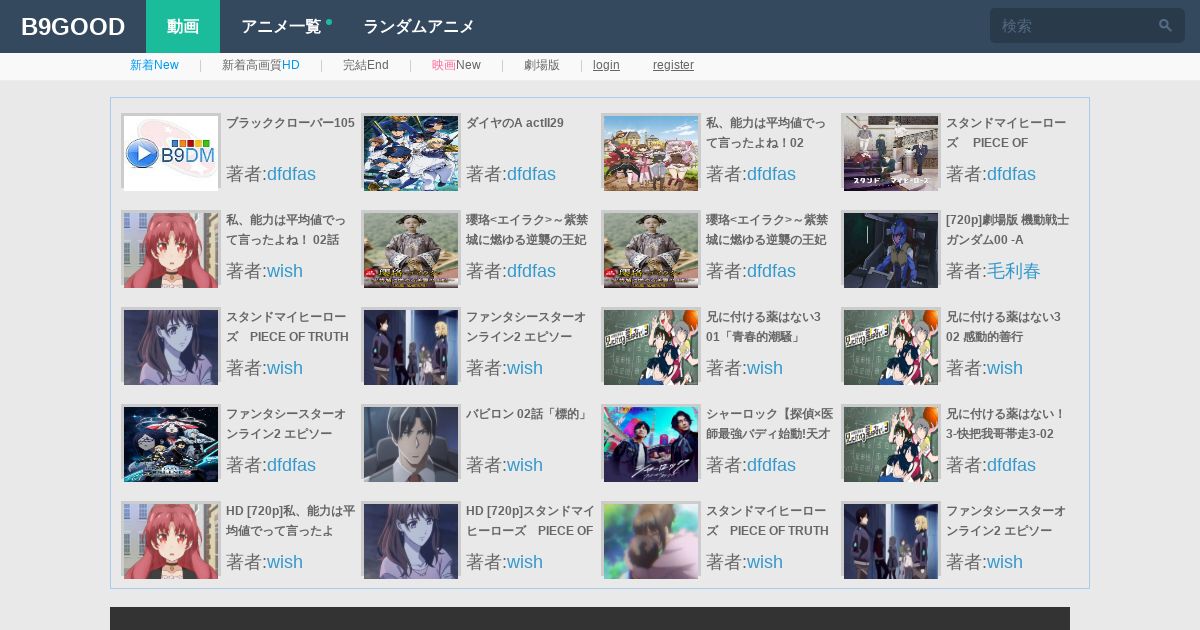Open title HD [720p]スタンドマイヒーローズ PIECE OF
Screen dimensions: 1200x630
[x=530, y=521]
